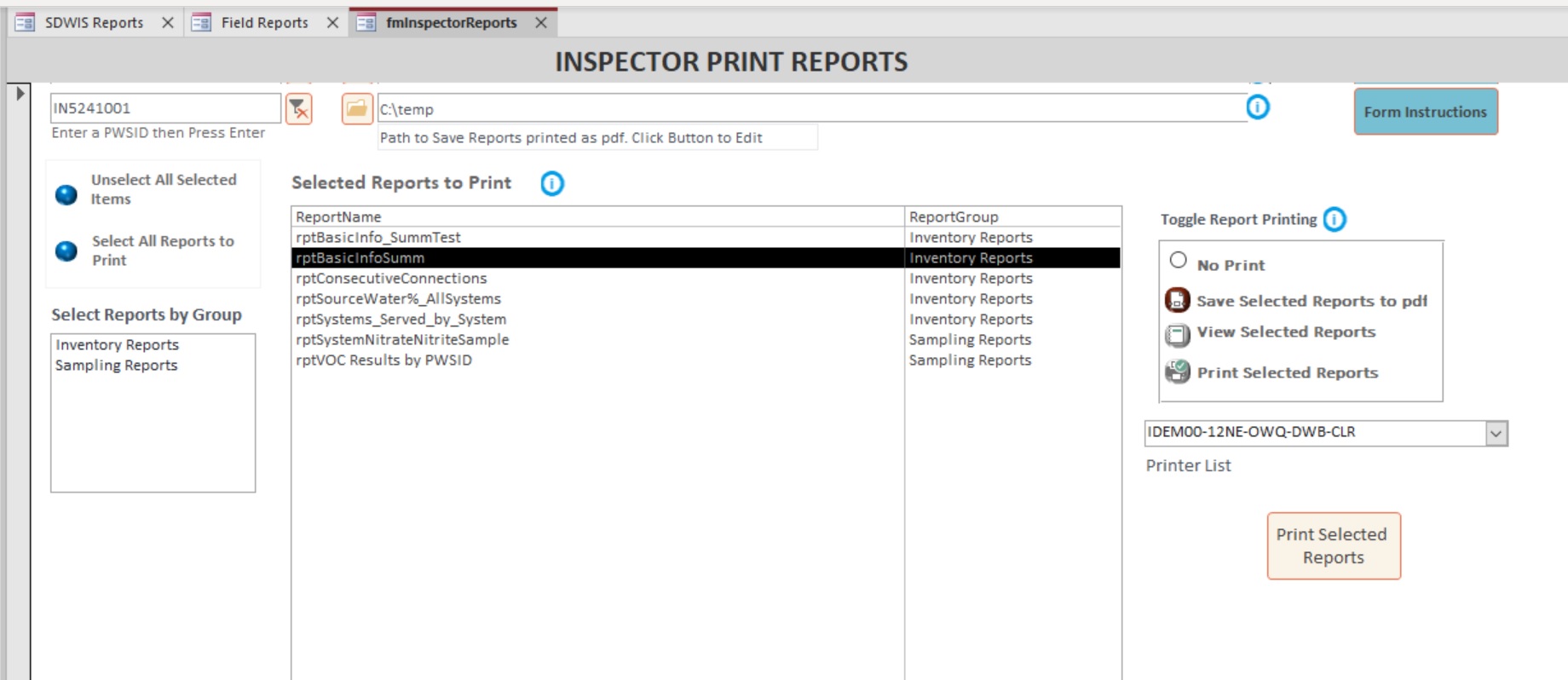
Task: Close the SDWIS Reports tab
Action: click(x=168, y=23)
